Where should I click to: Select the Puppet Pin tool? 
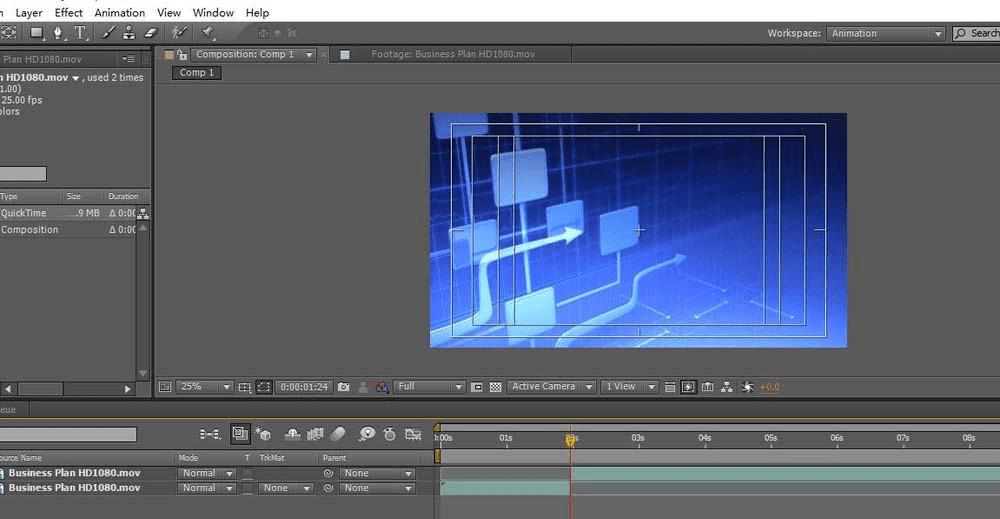pos(208,33)
